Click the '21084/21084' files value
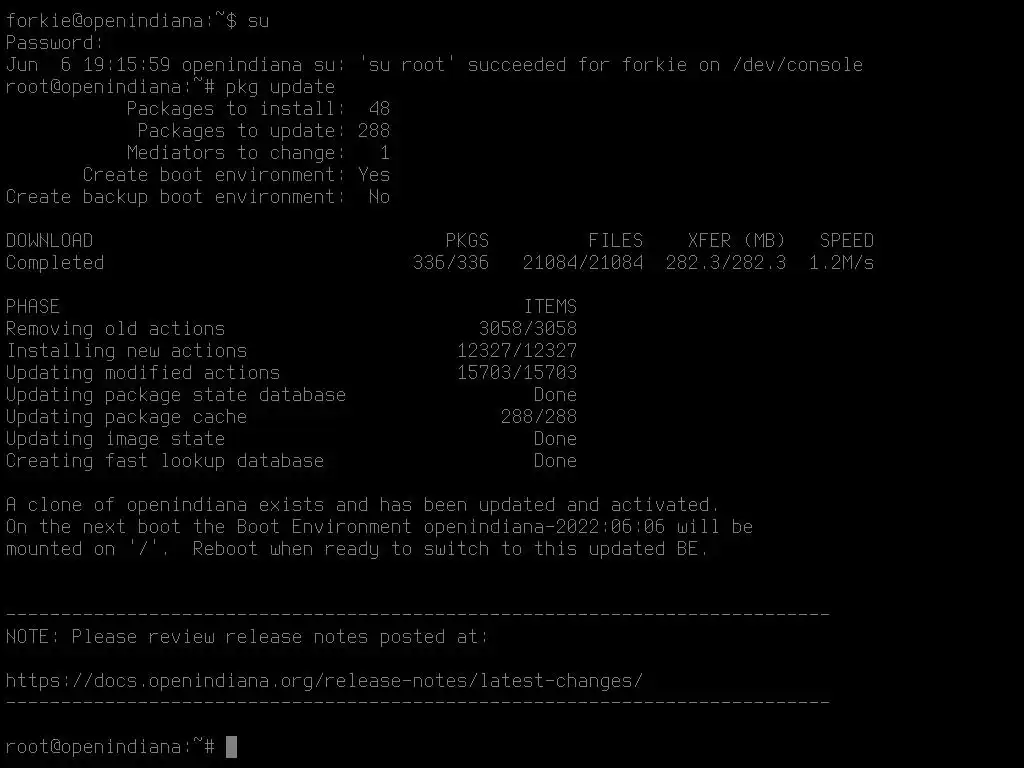Image resolution: width=1024 pixels, height=768 pixels. (583, 263)
